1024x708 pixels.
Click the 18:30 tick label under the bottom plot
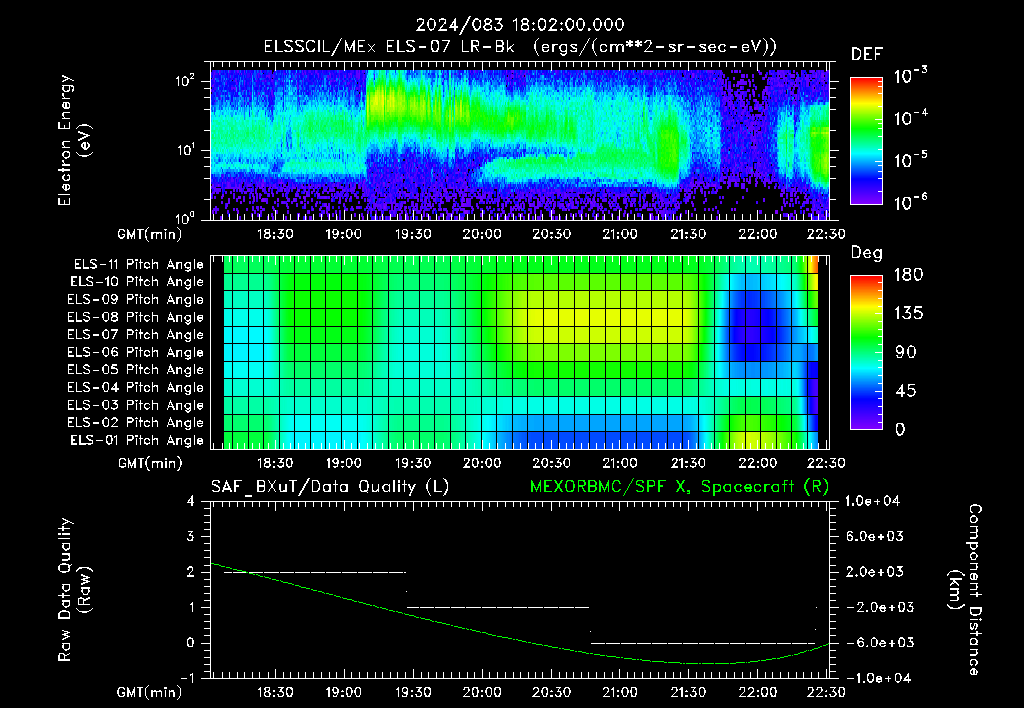275,692
